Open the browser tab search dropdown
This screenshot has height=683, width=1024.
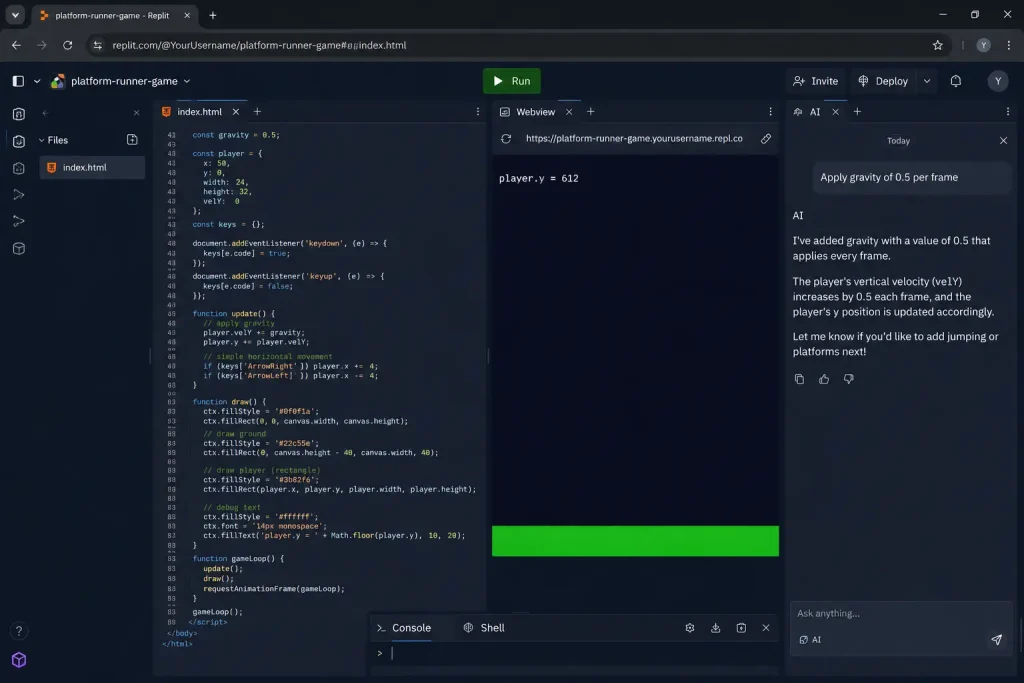tap(15, 15)
